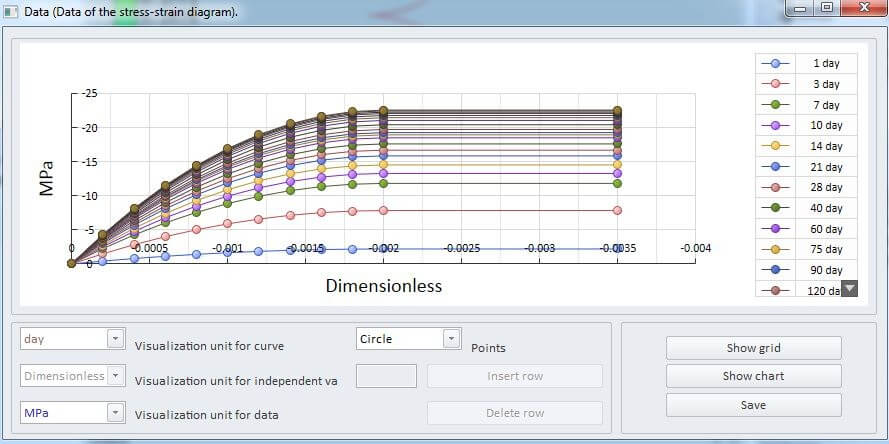
Task: Expand the Circle points style dropdown
Action: point(451,339)
